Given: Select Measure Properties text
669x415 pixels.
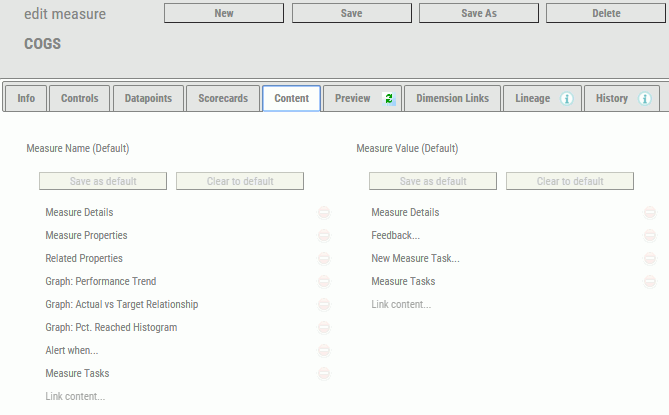Looking at the screenshot, I should point(86,235).
